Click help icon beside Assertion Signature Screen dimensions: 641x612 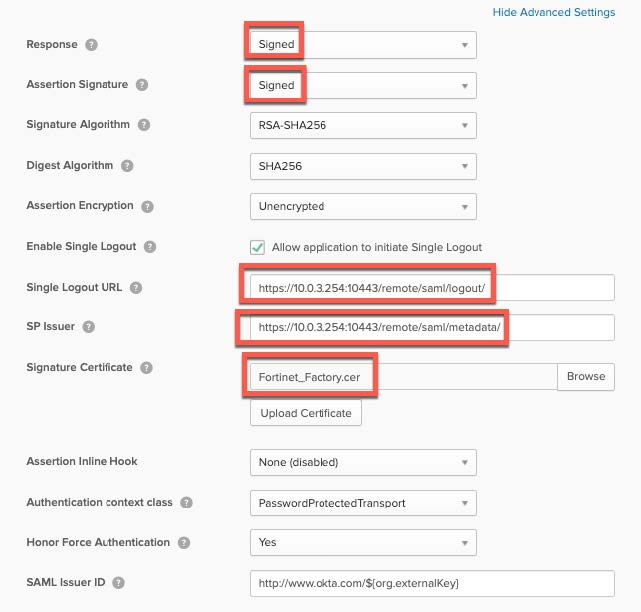click(x=142, y=85)
